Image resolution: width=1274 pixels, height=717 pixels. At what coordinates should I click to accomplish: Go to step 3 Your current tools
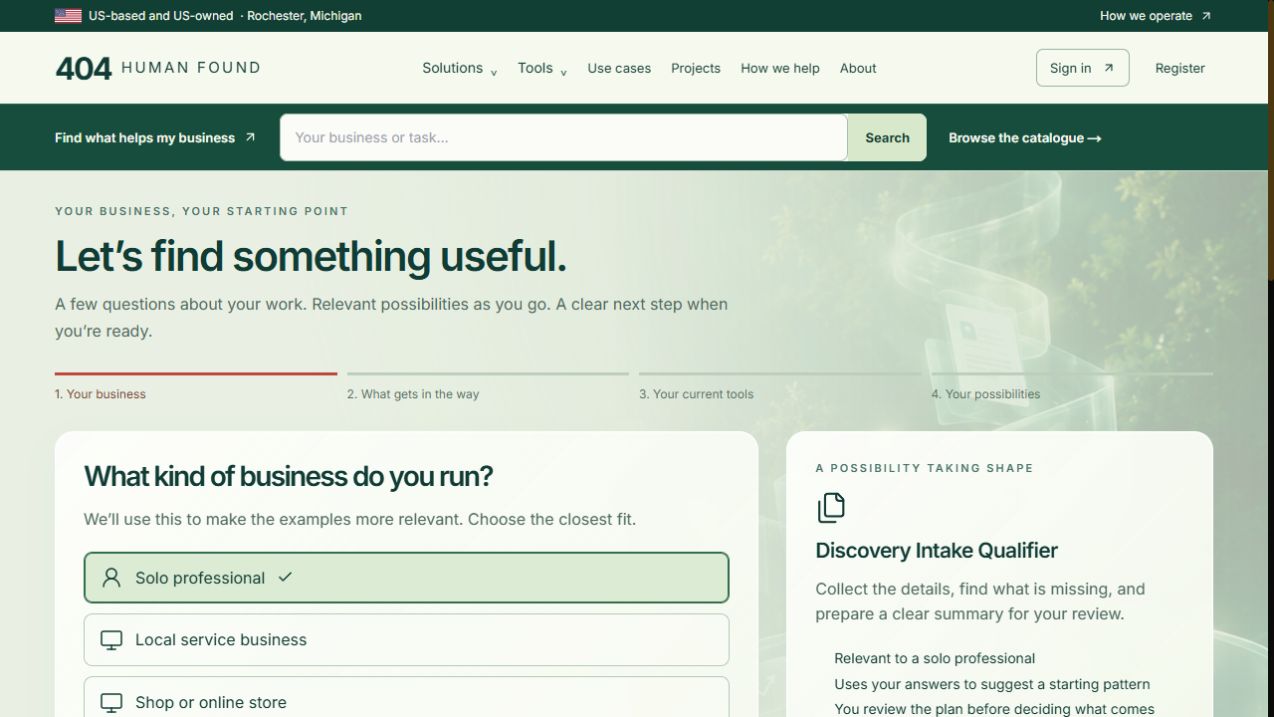click(780, 387)
